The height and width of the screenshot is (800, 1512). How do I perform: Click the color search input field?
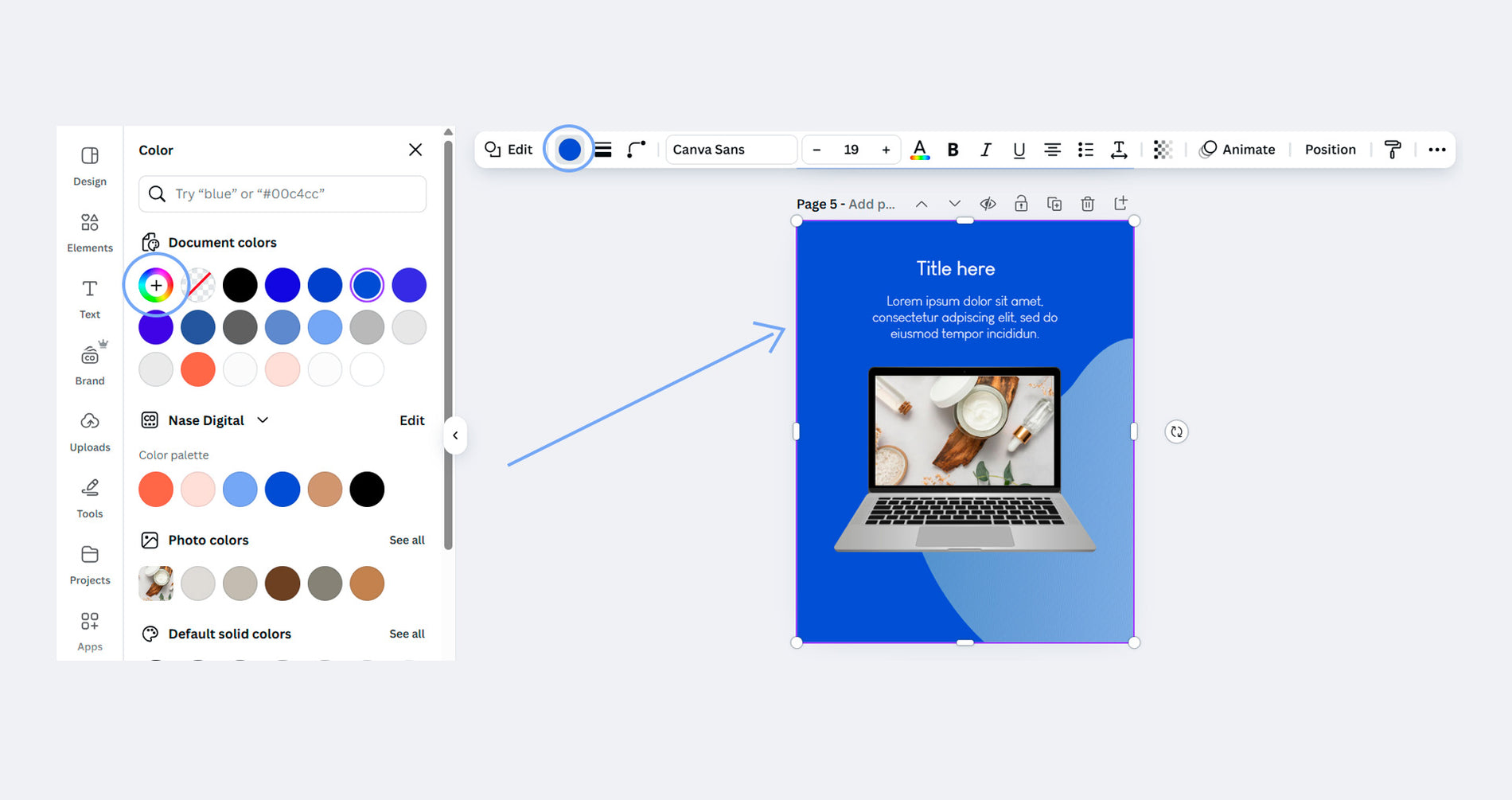(x=283, y=194)
